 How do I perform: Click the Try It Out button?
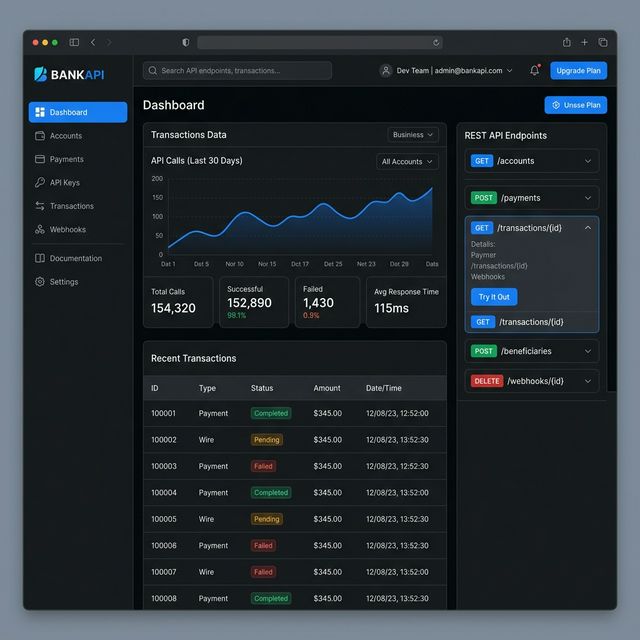(x=494, y=297)
